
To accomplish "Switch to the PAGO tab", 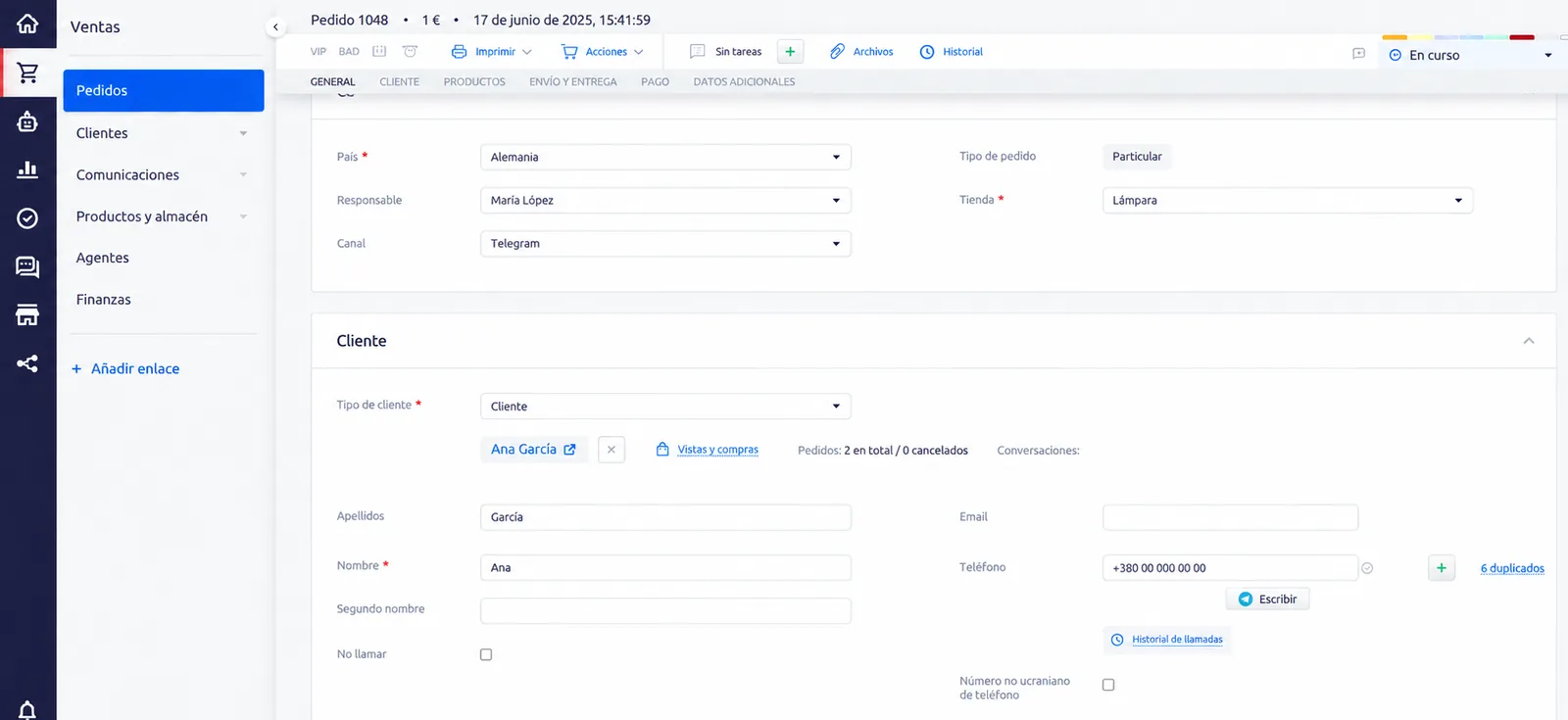I will pyautogui.click(x=656, y=82).
